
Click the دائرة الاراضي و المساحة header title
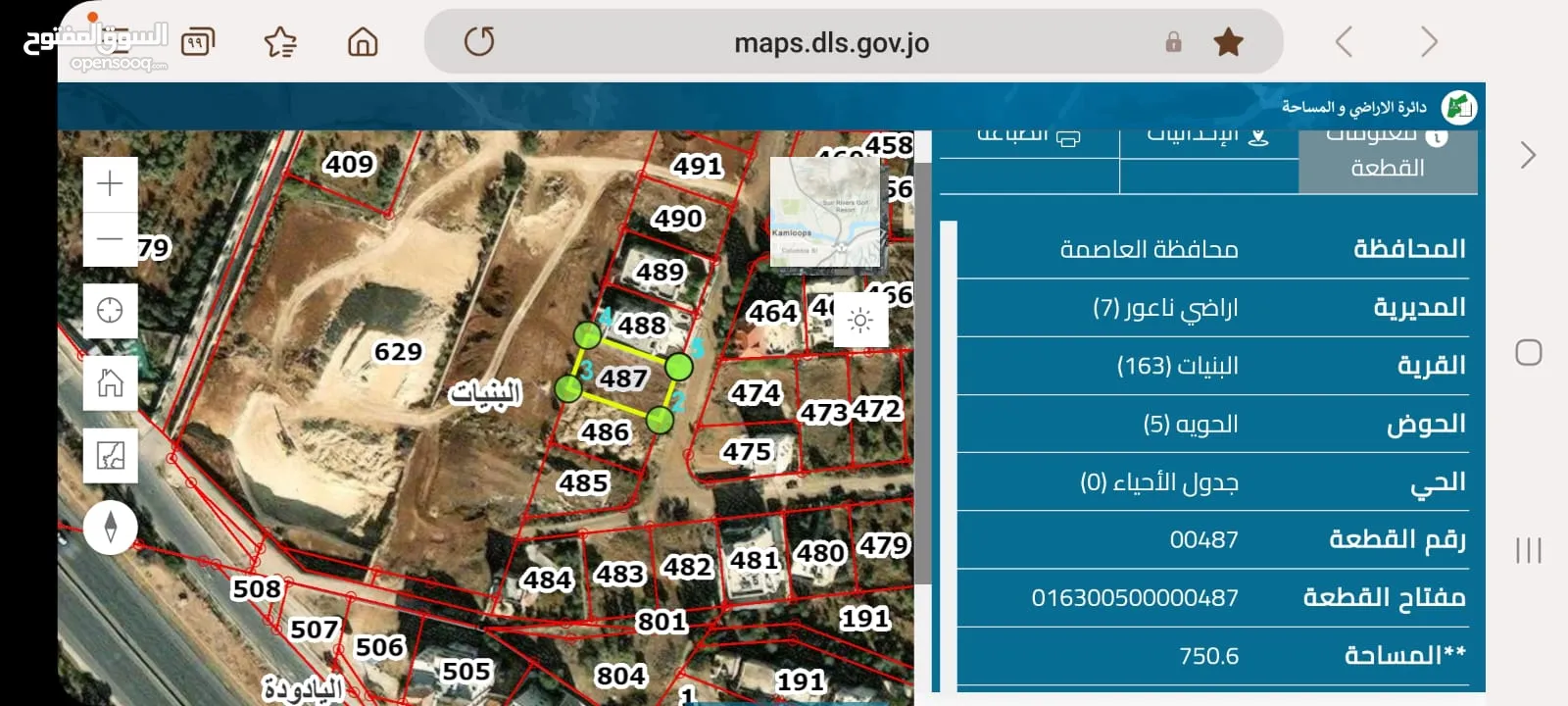click(x=1354, y=107)
